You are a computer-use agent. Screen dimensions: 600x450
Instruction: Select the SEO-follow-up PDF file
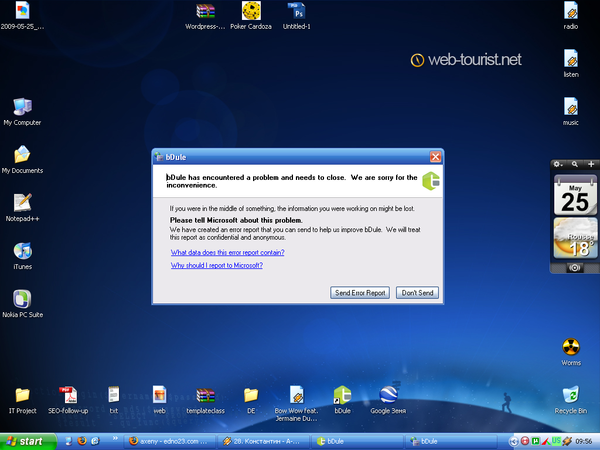click(x=68, y=400)
